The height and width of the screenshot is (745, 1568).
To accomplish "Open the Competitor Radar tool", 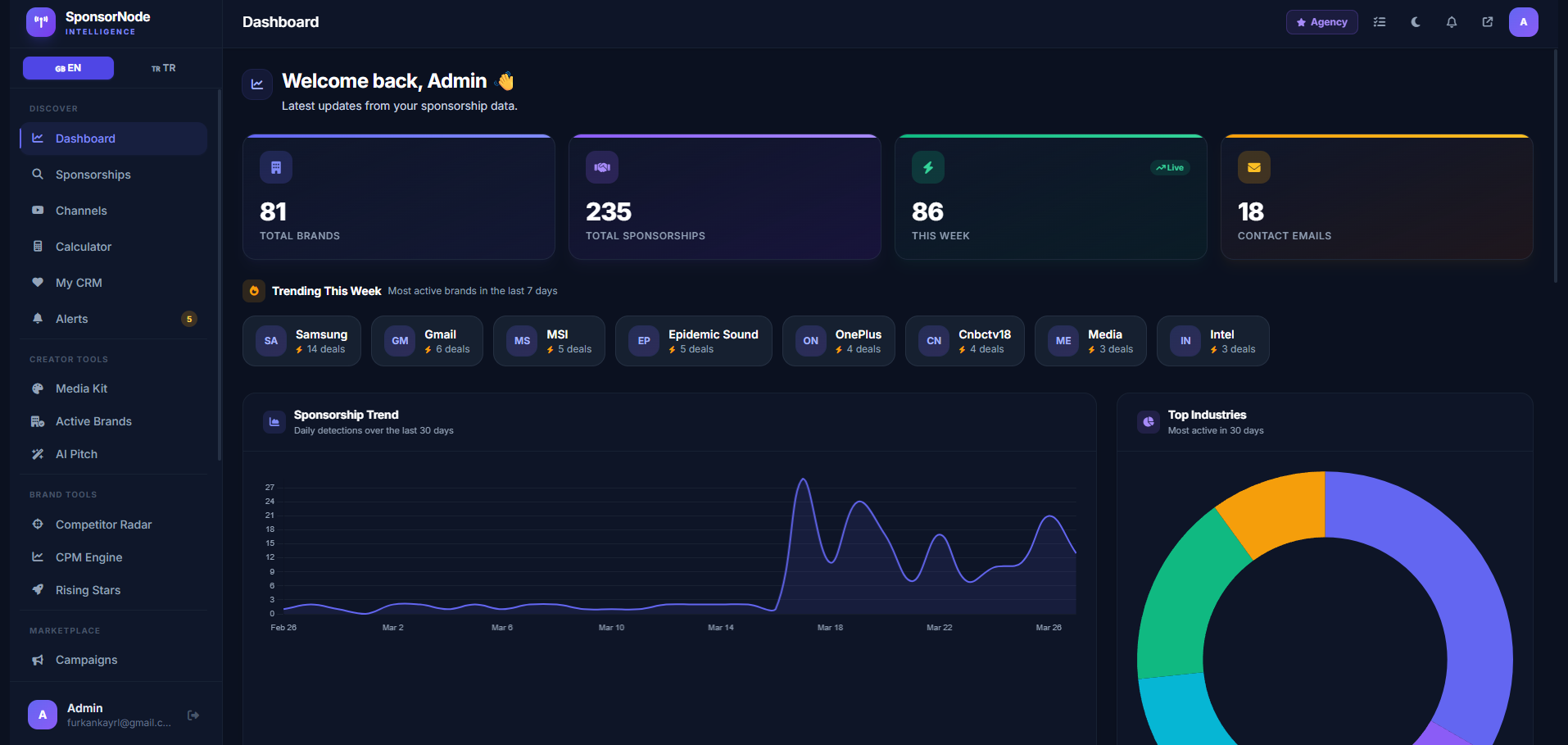I will click(x=103, y=524).
